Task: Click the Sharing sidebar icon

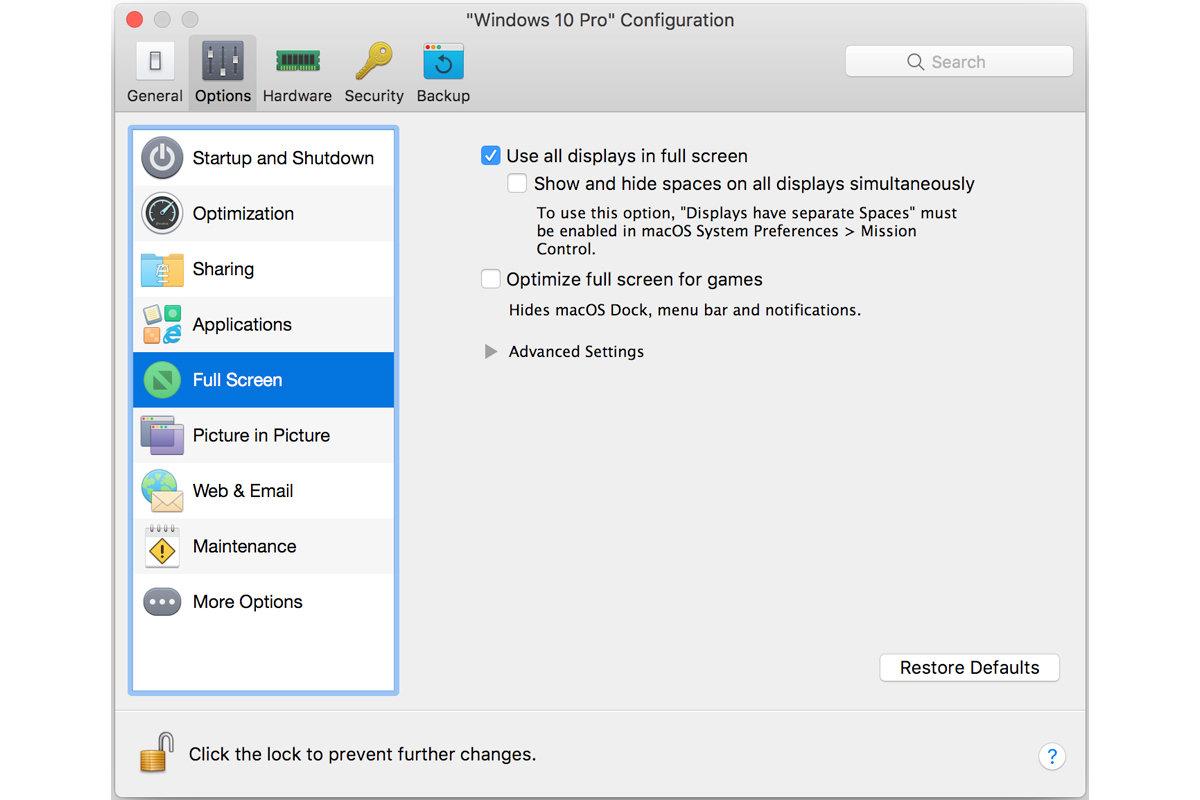Action: tap(161, 269)
